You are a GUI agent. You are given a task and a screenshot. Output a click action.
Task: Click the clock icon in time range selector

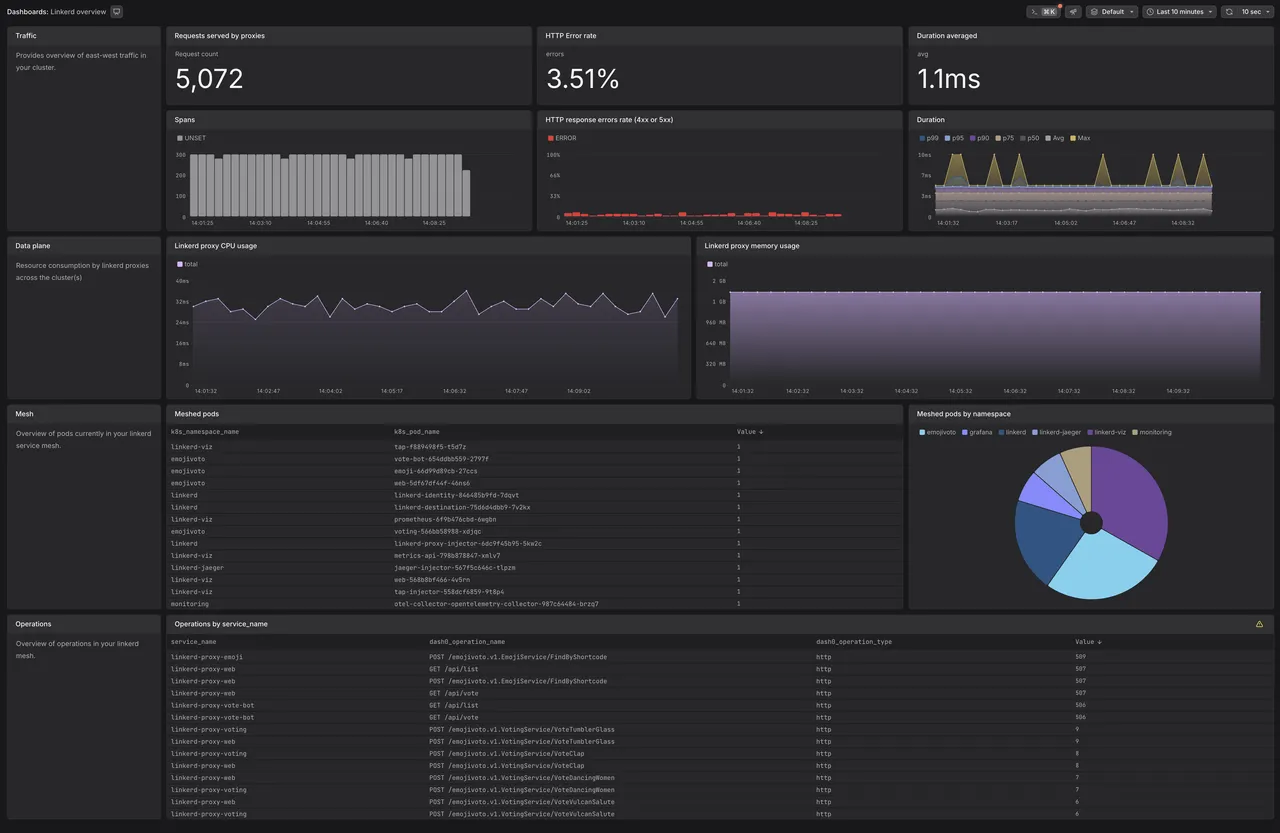coord(1150,12)
